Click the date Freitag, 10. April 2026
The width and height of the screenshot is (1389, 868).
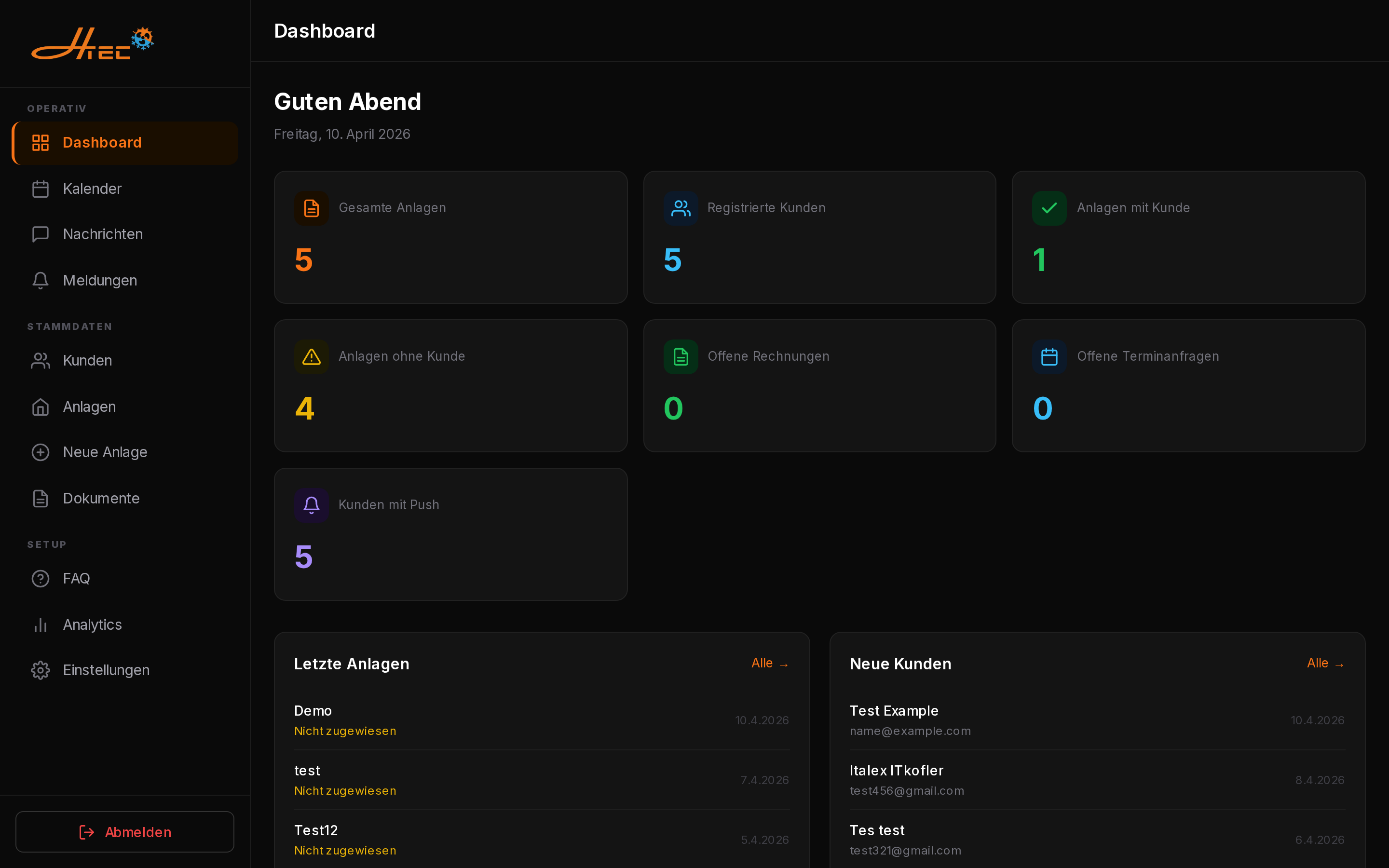(341, 134)
